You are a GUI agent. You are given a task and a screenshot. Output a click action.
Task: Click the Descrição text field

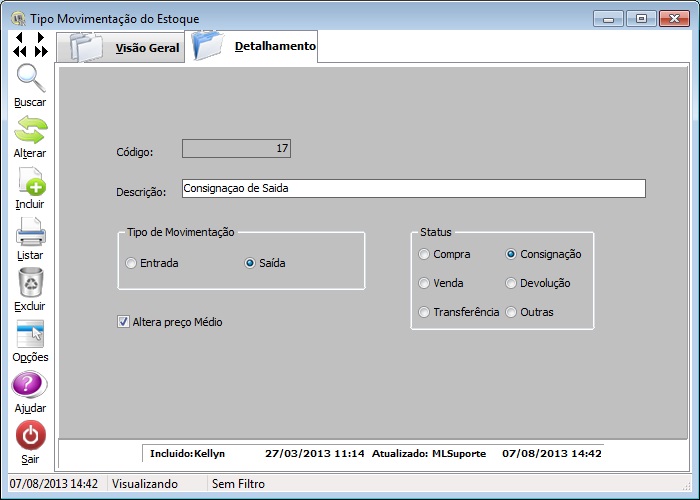pyautogui.click(x=413, y=188)
